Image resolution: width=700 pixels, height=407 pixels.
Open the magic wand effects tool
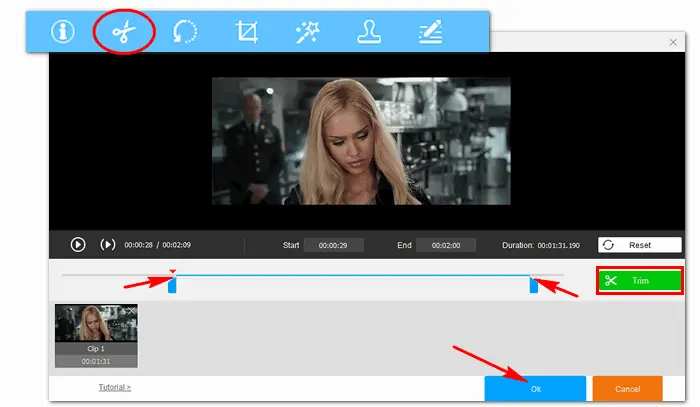(x=308, y=32)
